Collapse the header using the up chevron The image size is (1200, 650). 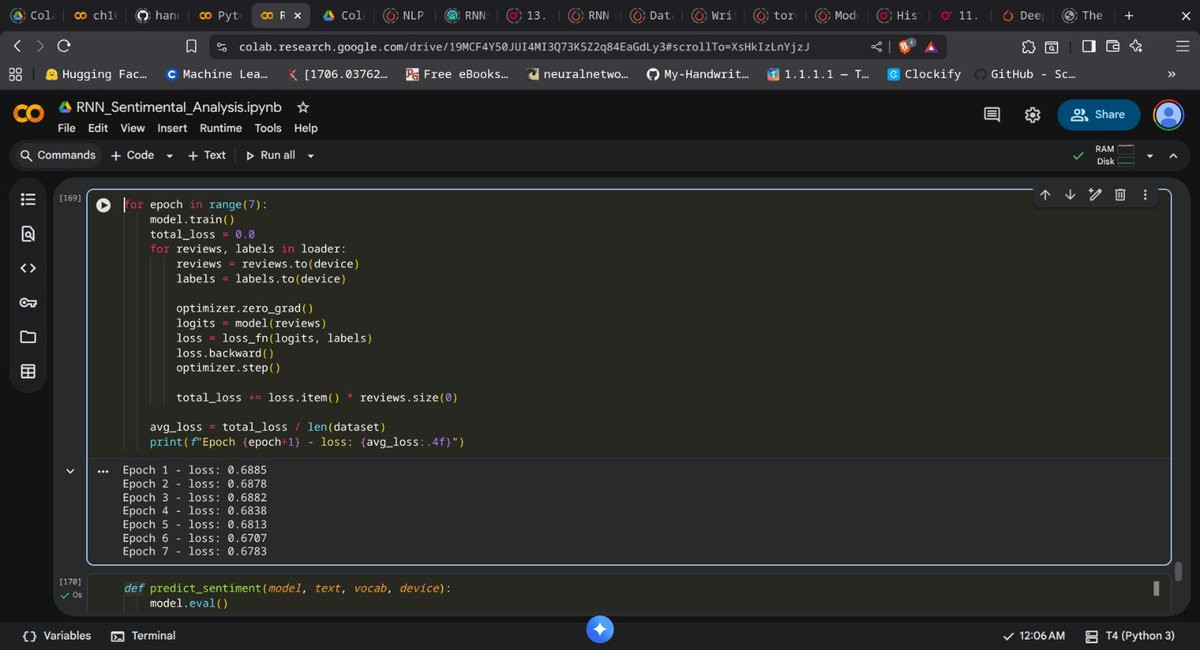(x=1173, y=156)
